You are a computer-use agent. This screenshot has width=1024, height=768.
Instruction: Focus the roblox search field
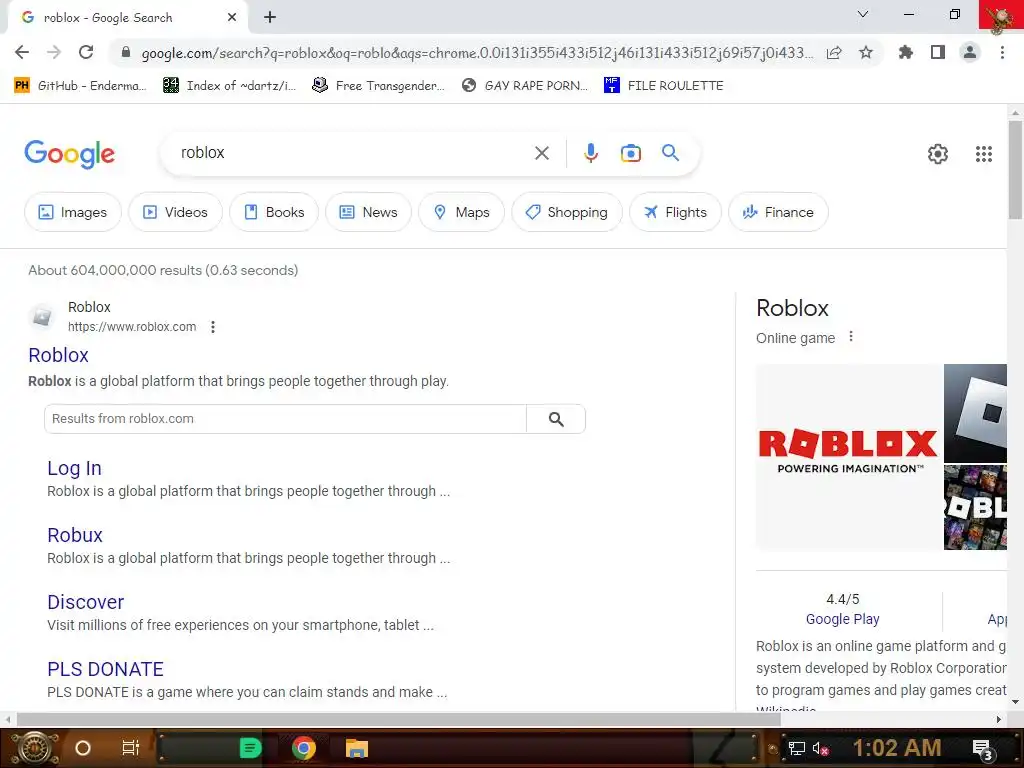pyautogui.click(x=349, y=153)
